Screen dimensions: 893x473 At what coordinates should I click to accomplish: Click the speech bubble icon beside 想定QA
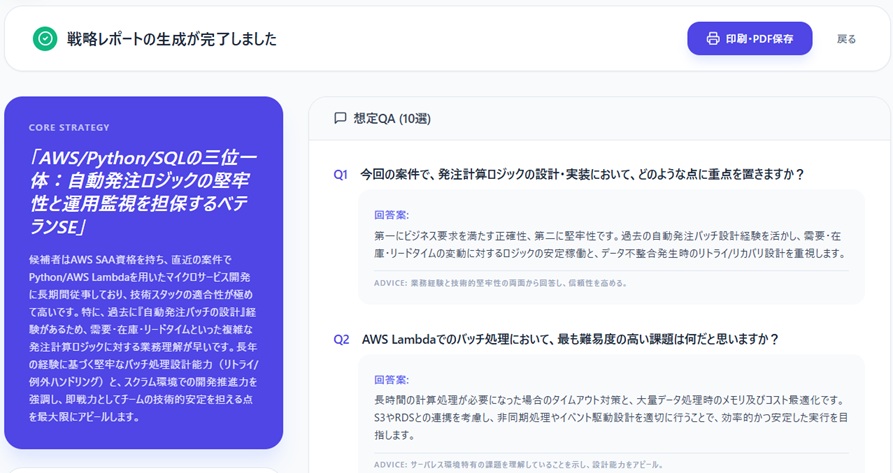tap(340, 118)
